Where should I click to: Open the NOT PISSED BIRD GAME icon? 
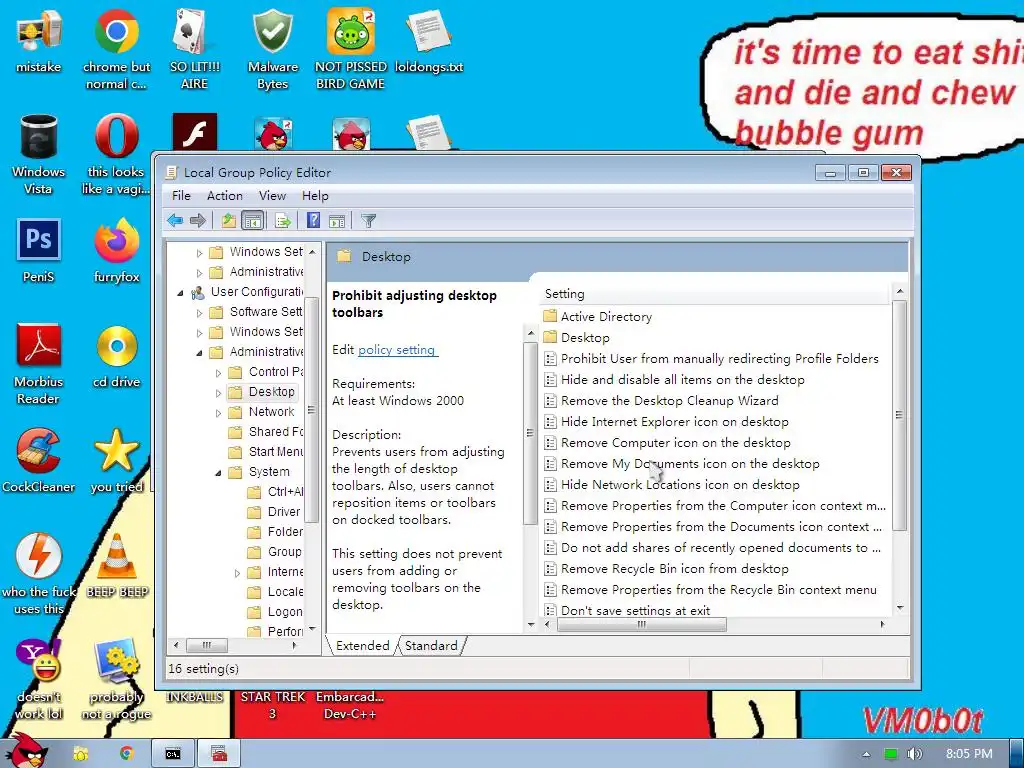[351, 50]
